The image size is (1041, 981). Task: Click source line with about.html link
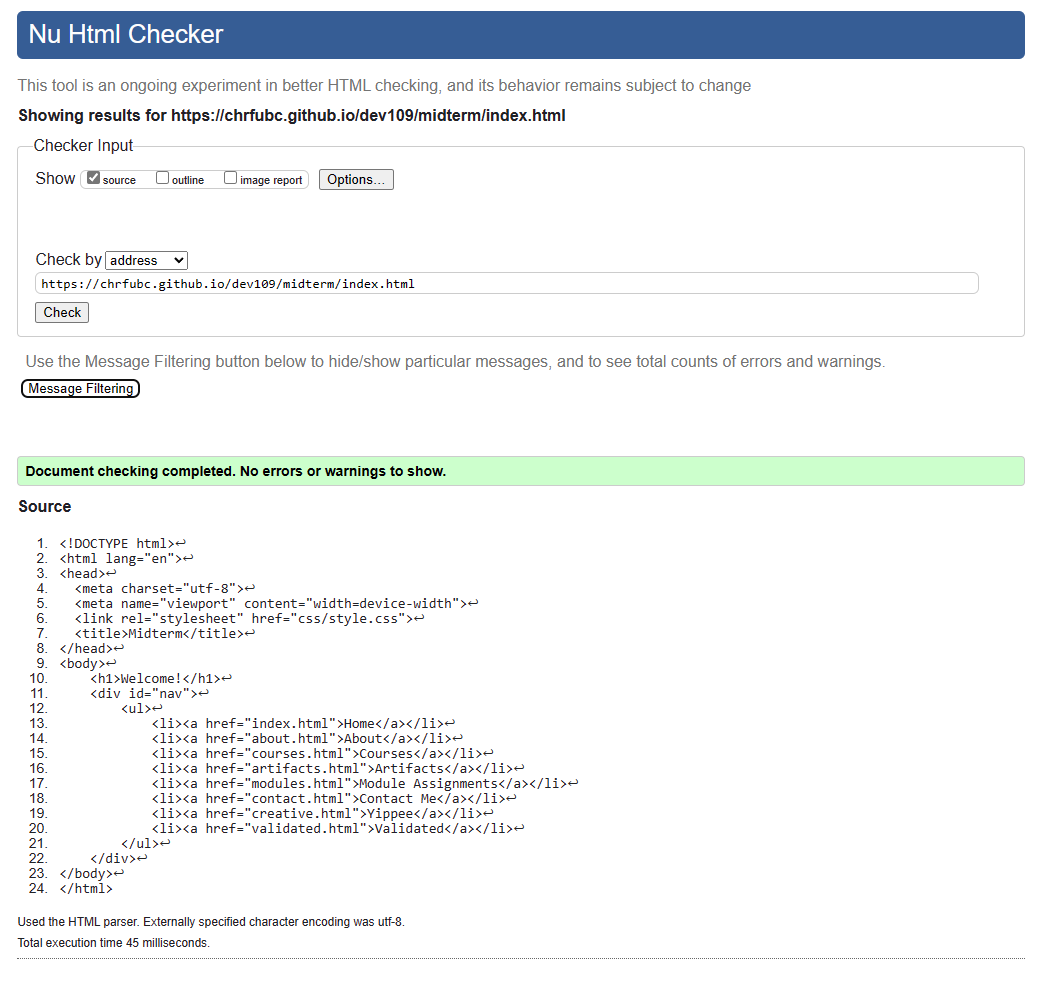tap(307, 738)
